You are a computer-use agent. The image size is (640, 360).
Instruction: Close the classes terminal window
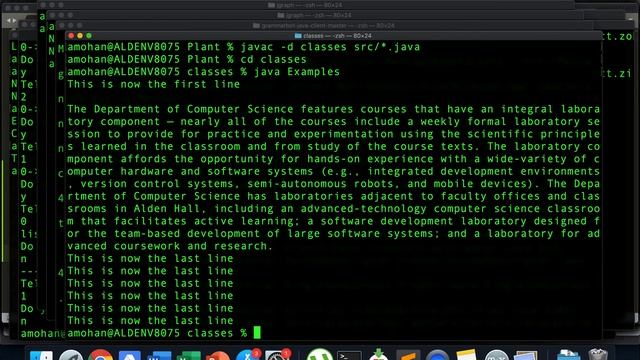[71, 36]
